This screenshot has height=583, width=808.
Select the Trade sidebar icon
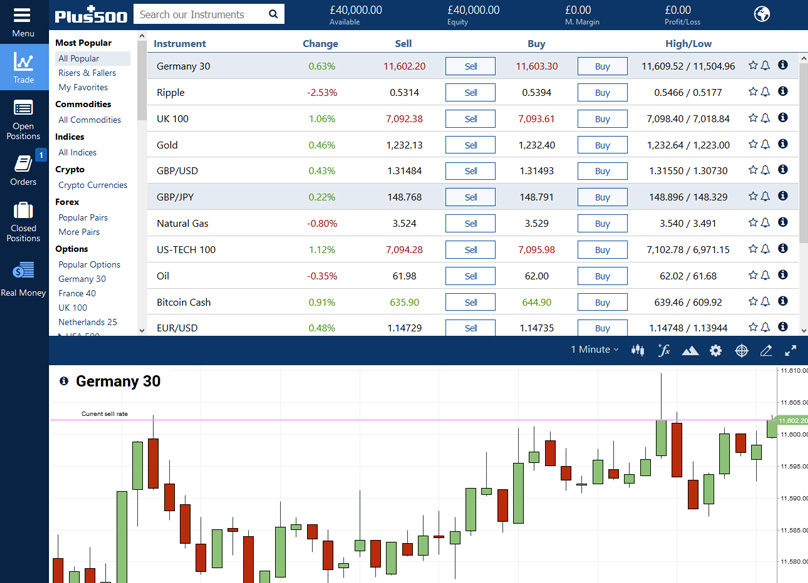coord(24,62)
